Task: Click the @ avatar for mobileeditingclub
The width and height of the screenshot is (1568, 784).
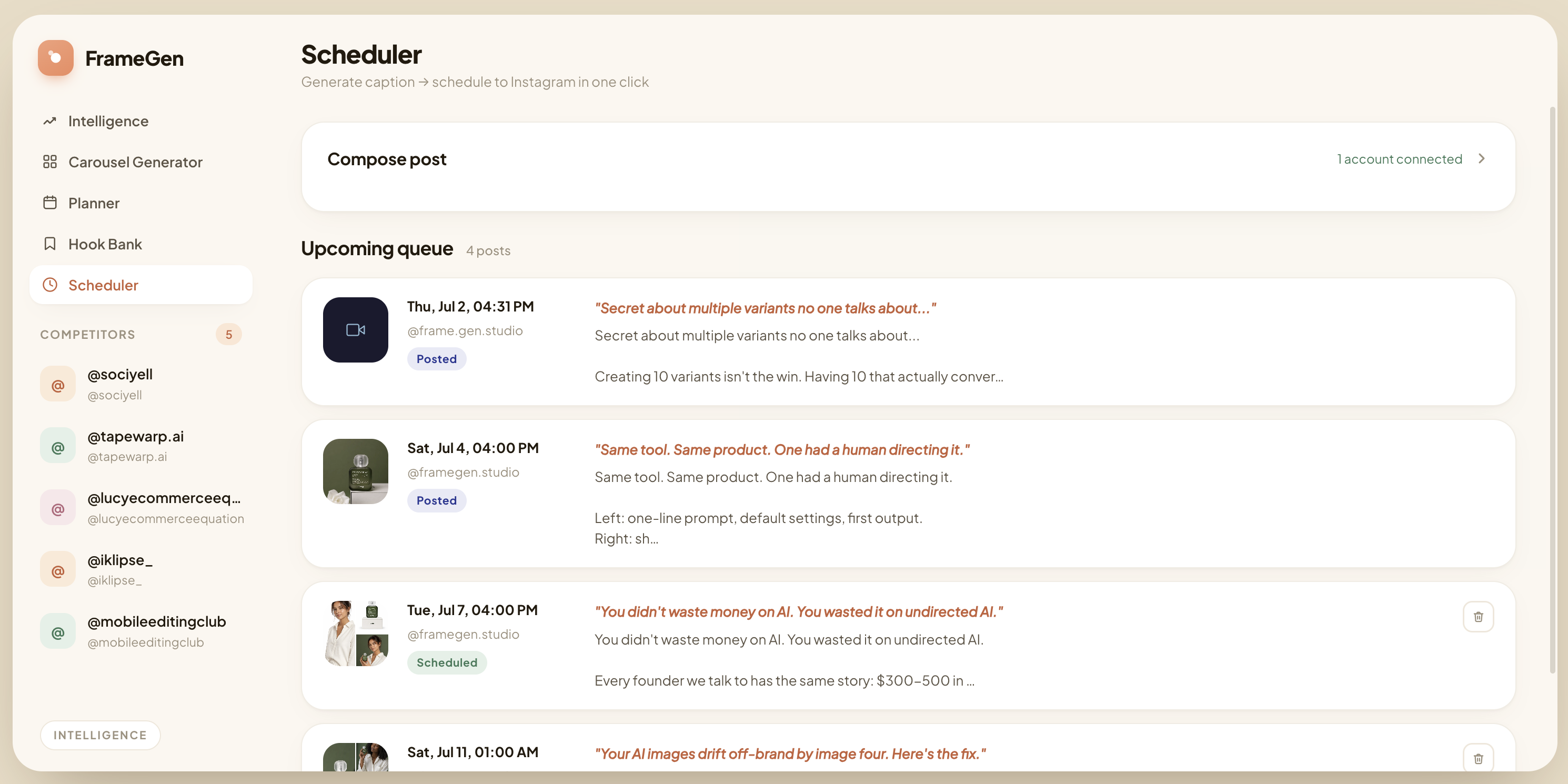Action: tap(58, 631)
